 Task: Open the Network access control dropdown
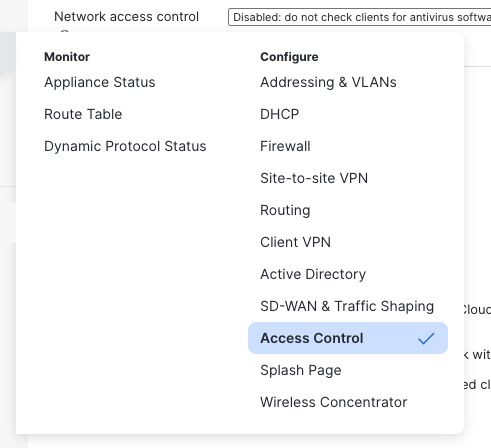click(359, 17)
